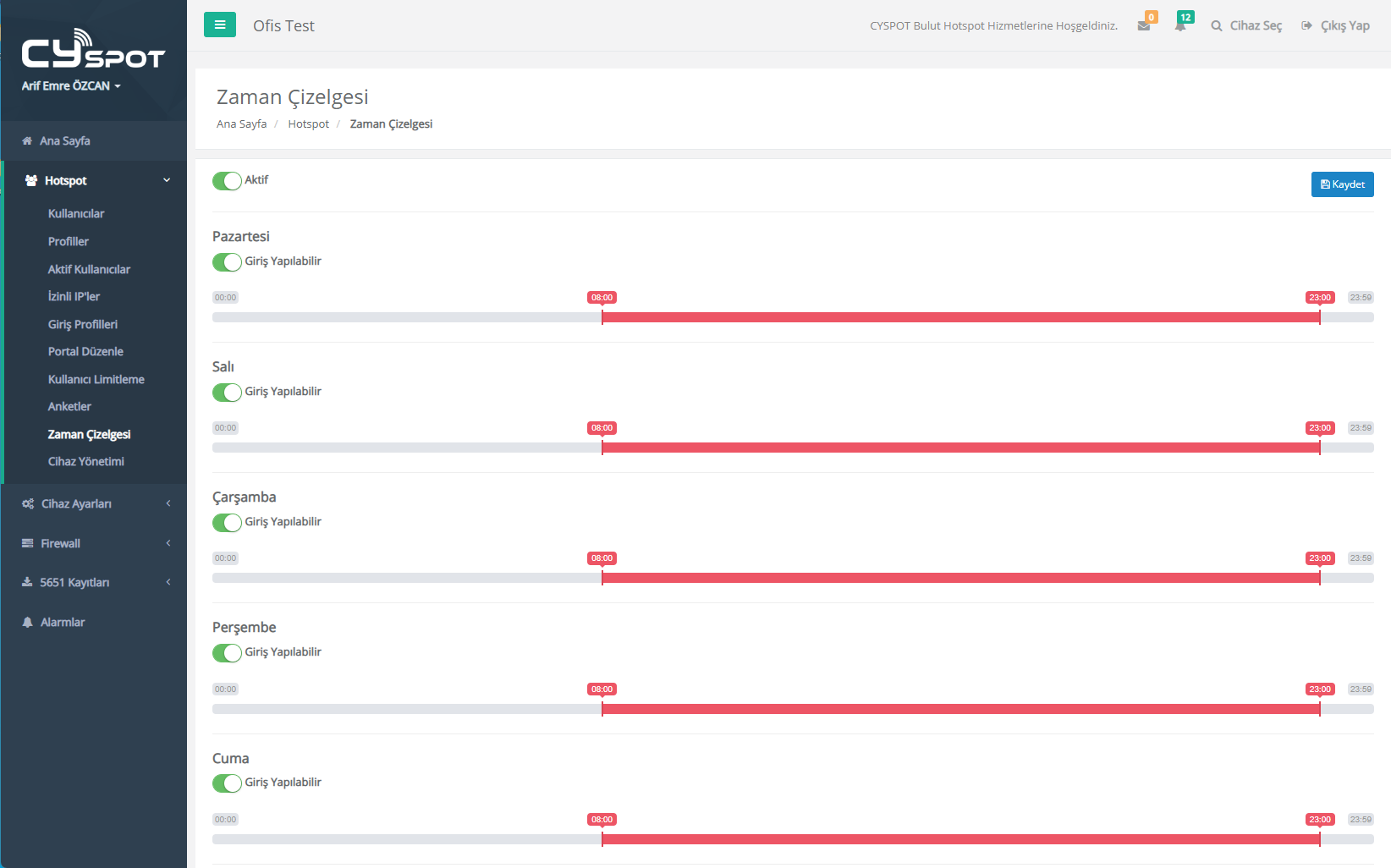Viewport: 1391px width, 868px height.
Task: Follow the Hotspot breadcrumb link
Action: coord(308,124)
